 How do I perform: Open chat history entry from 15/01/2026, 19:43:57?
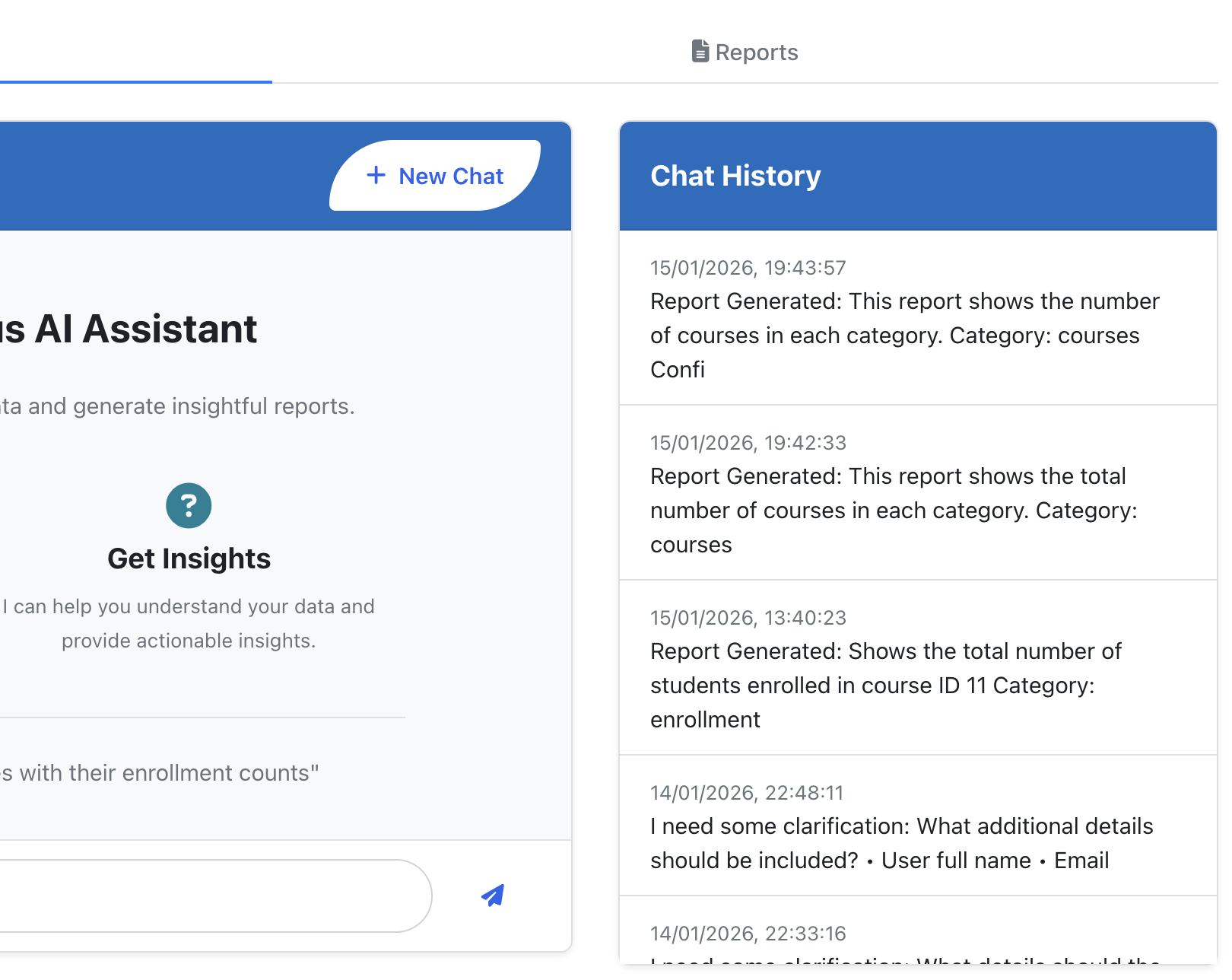coord(918,318)
